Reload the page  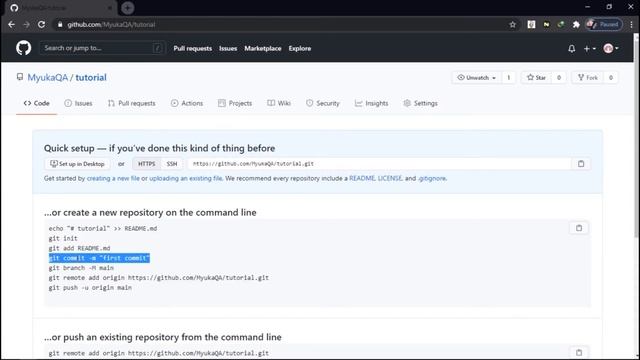tap(41, 24)
